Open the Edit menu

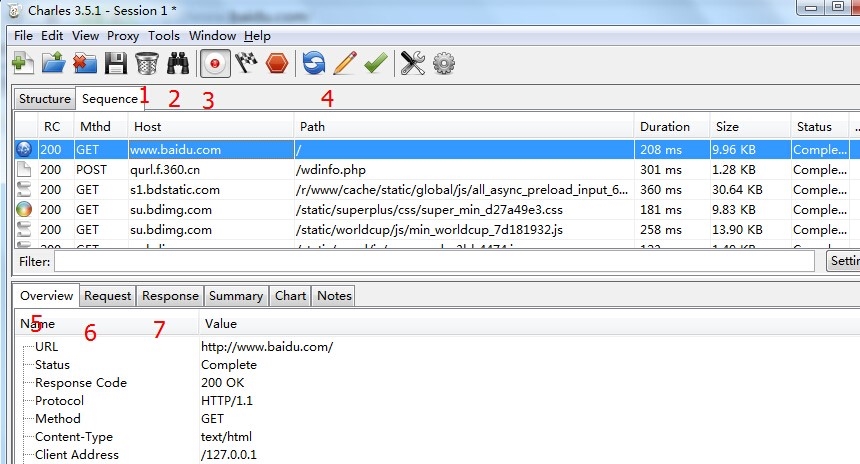click(x=52, y=36)
